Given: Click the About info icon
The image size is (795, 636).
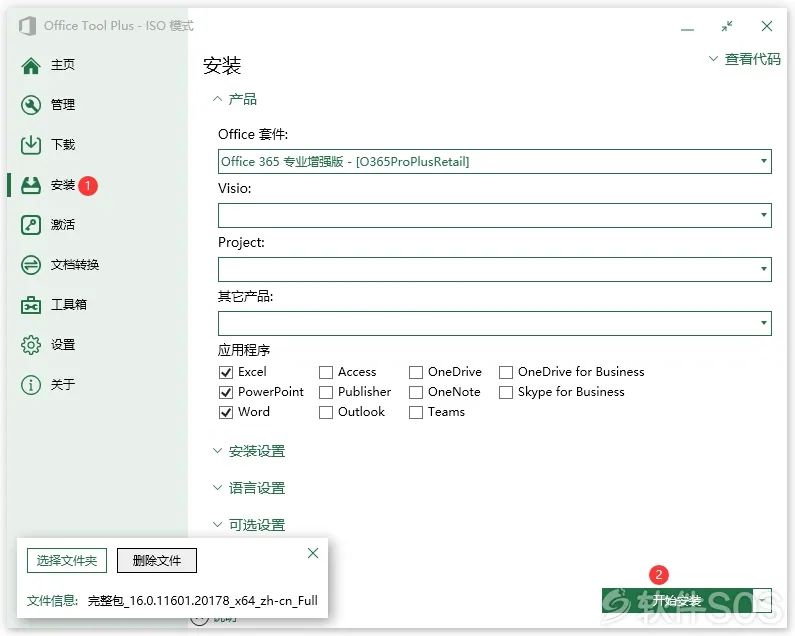Looking at the screenshot, I should point(31,385).
